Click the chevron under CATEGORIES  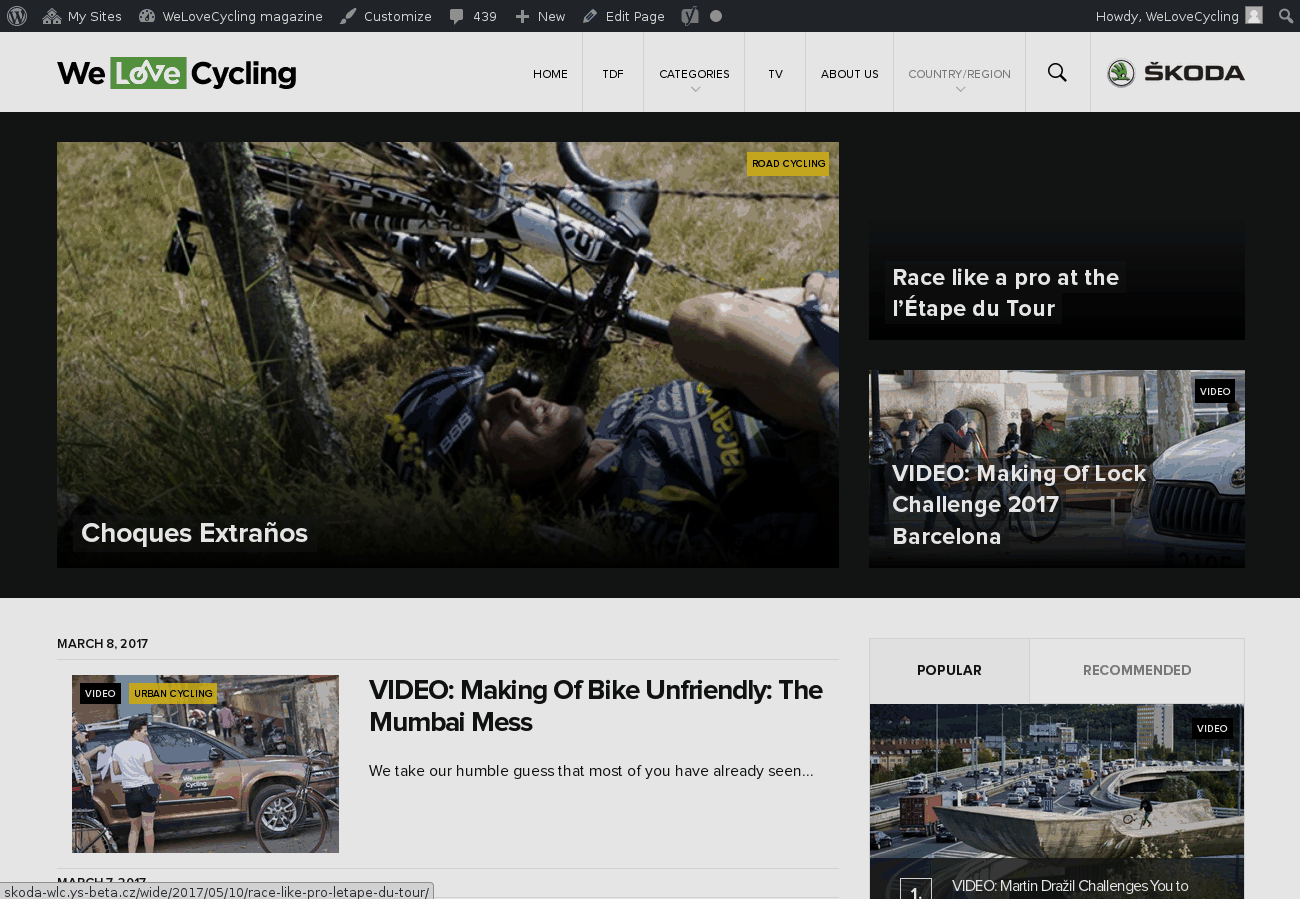pos(695,90)
